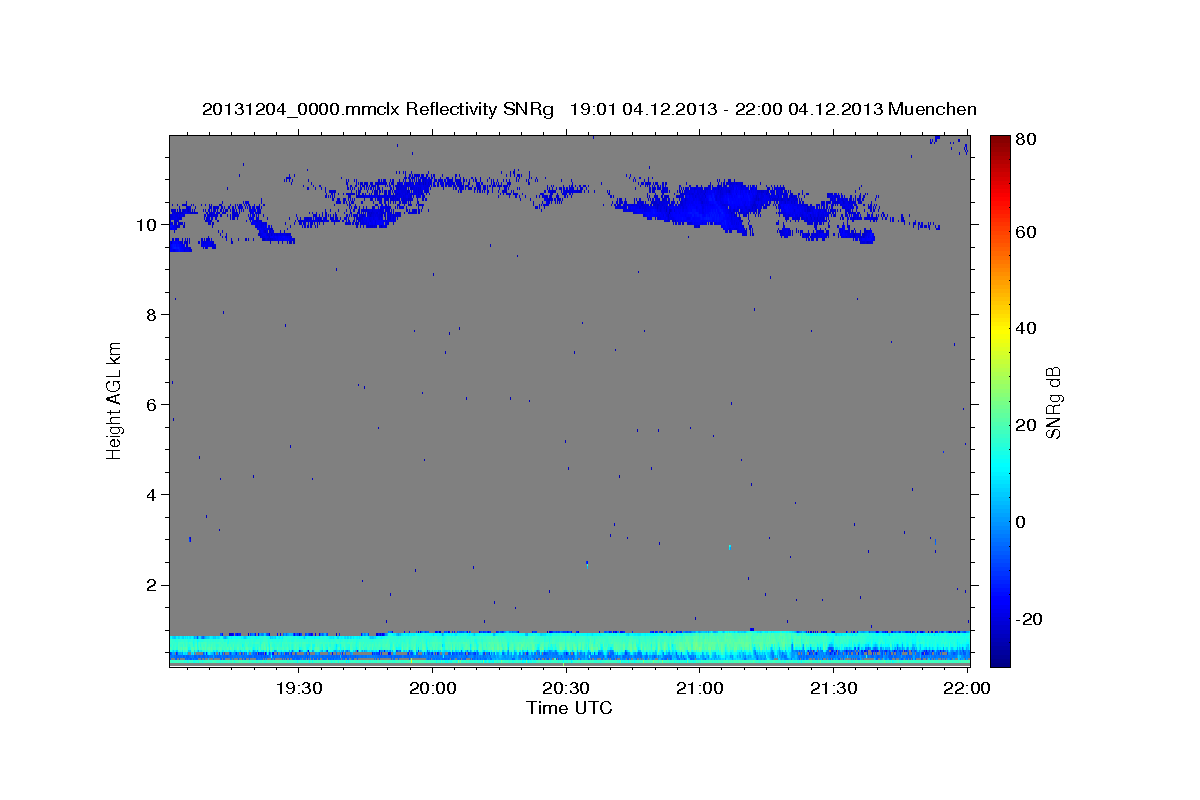This screenshot has width=1200, height=800.
Task: Click the colorbar value 20
Action: (x=1026, y=425)
